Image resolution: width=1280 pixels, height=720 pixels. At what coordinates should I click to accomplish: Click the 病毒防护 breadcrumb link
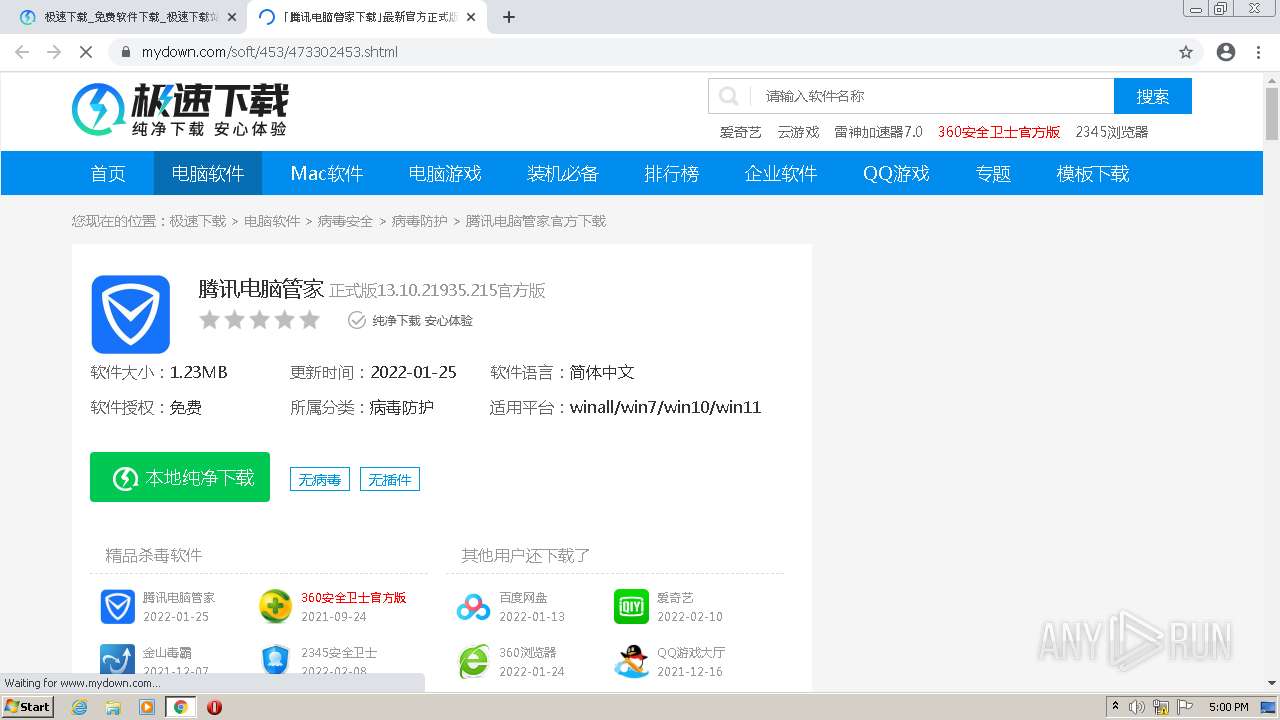point(419,221)
